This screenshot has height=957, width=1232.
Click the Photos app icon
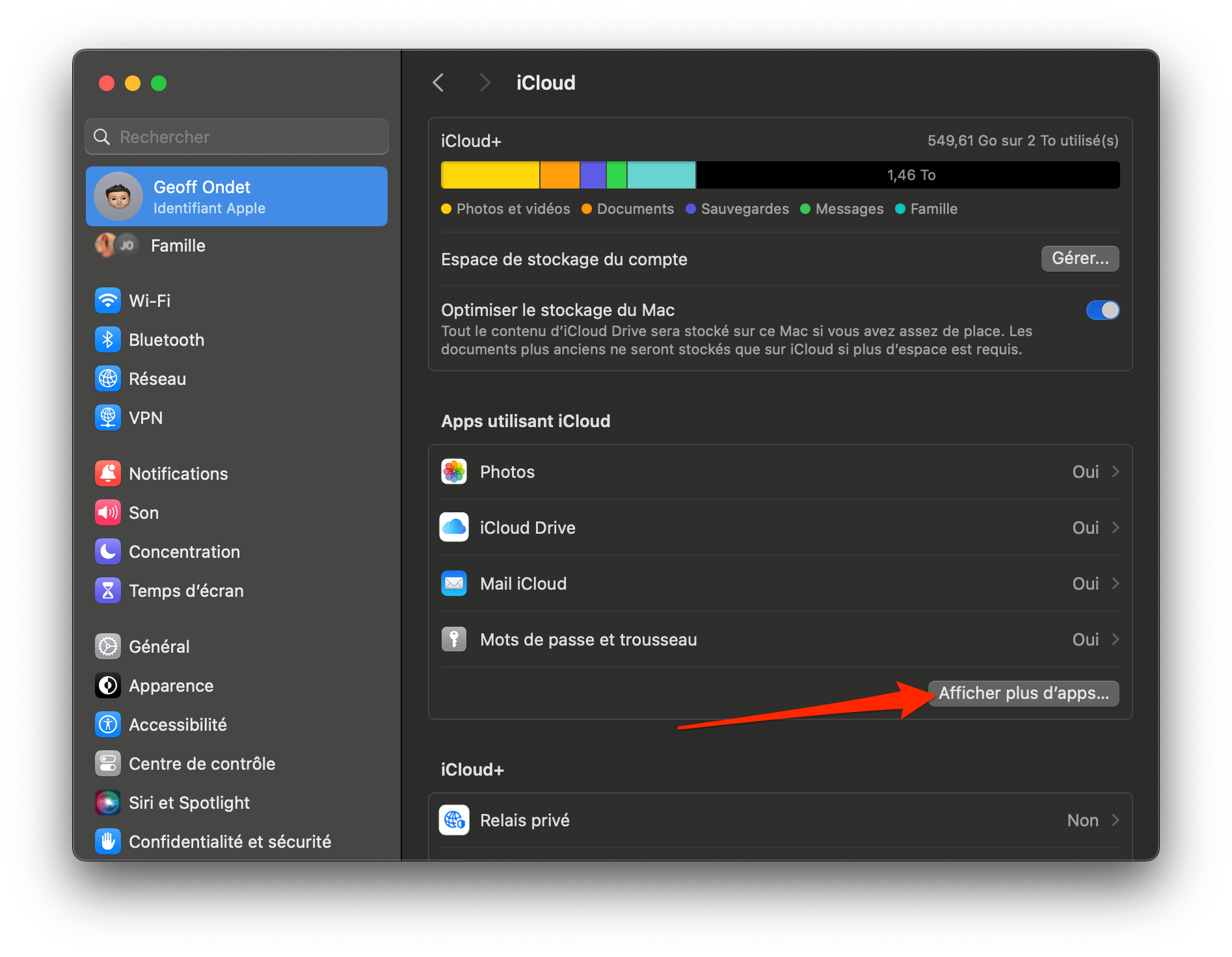[x=454, y=471]
